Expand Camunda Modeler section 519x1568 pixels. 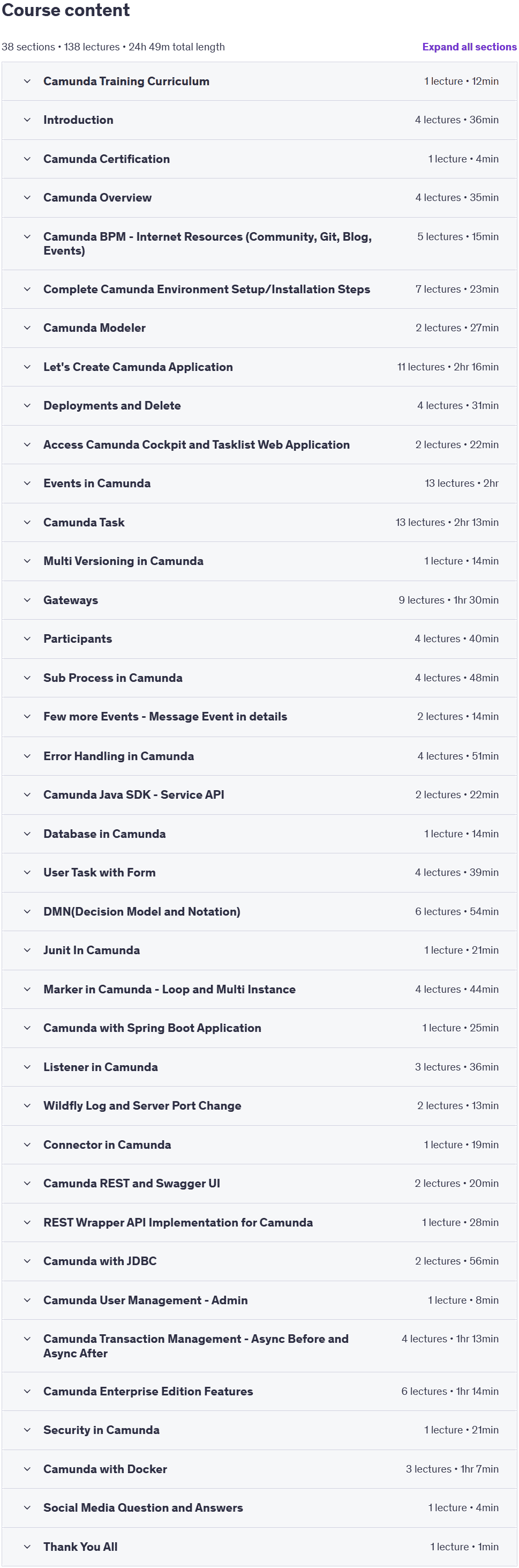(259, 328)
